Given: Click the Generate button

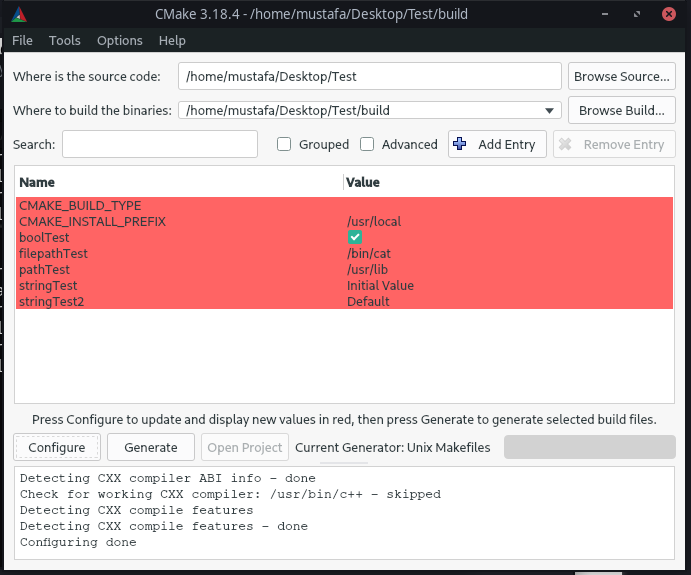Looking at the screenshot, I should pos(151,447).
